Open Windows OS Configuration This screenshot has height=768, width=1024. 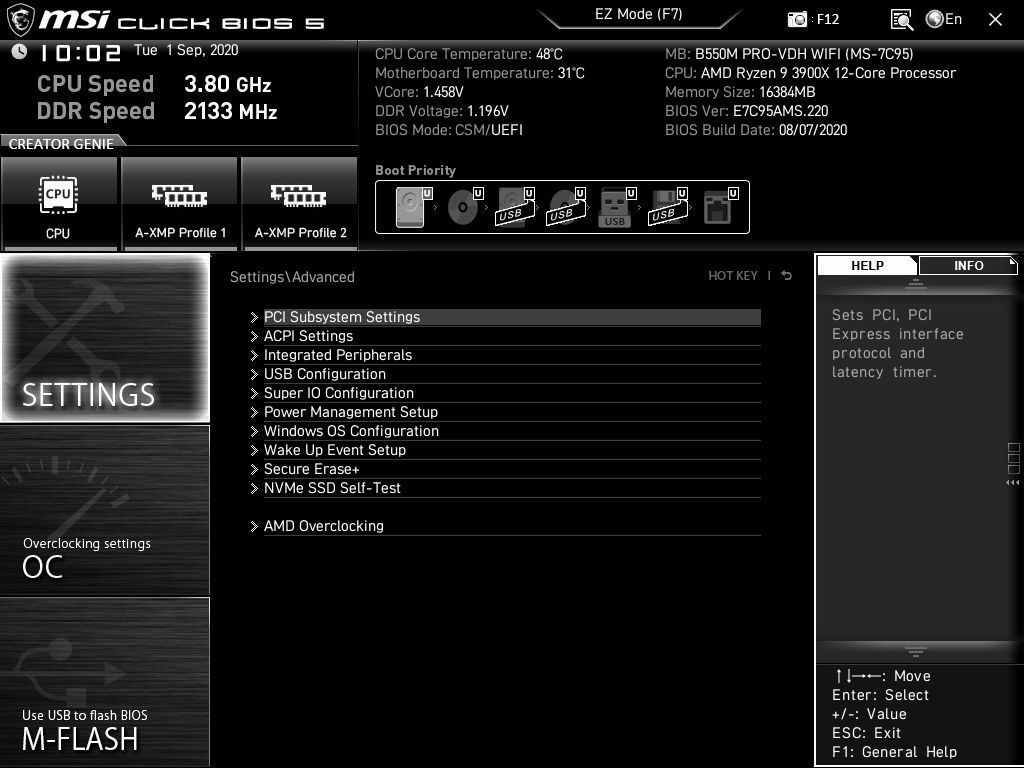(x=512, y=430)
